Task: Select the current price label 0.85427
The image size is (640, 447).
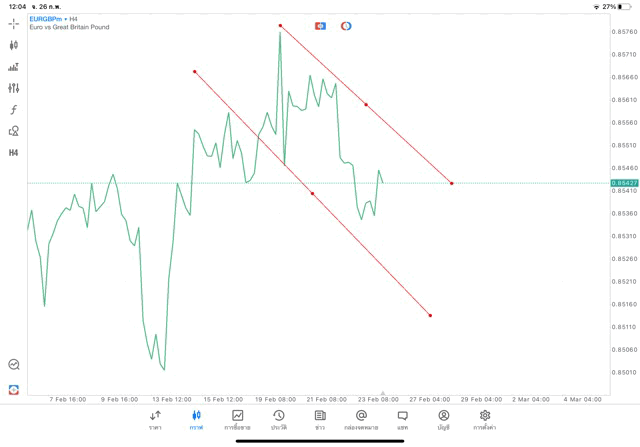Action: pyautogui.click(x=622, y=183)
